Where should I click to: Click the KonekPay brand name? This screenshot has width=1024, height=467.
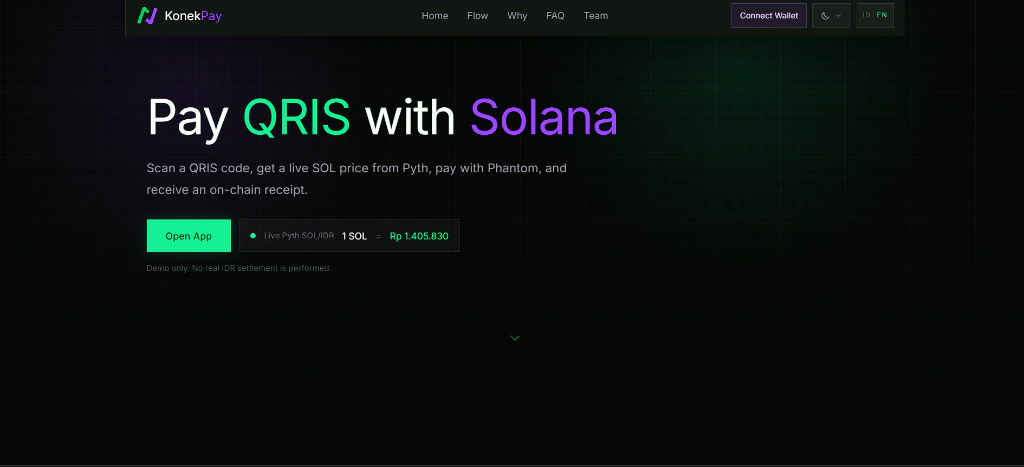[193, 16]
